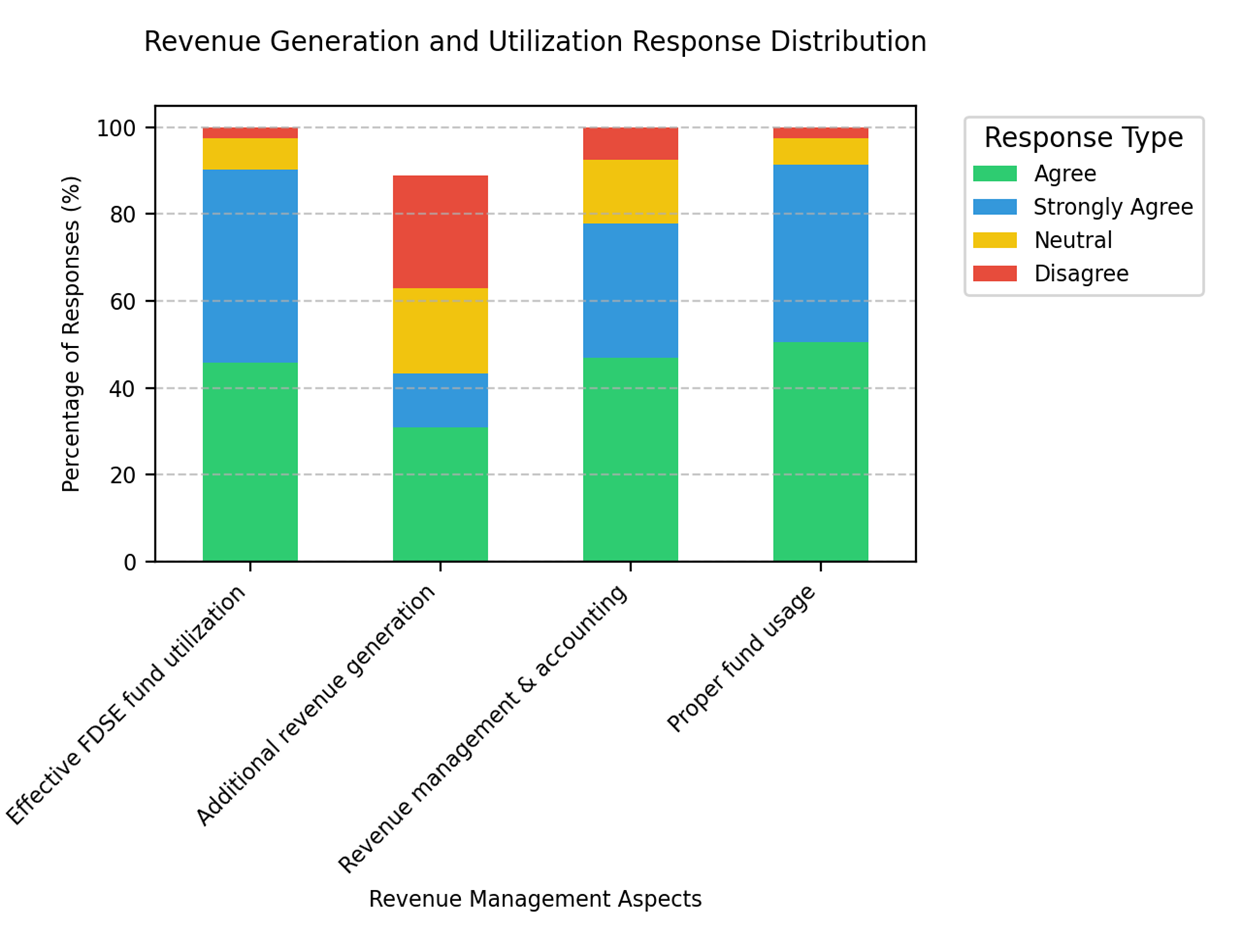Select the red segment of Revenue management & accounting
This screenshot has width=1242, height=941.
tap(630, 144)
